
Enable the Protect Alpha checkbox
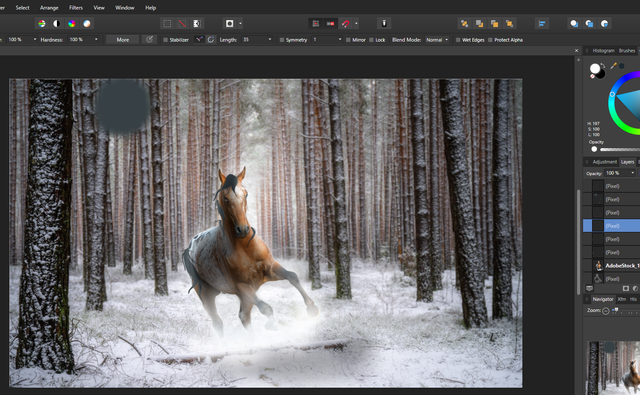(x=490, y=40)
